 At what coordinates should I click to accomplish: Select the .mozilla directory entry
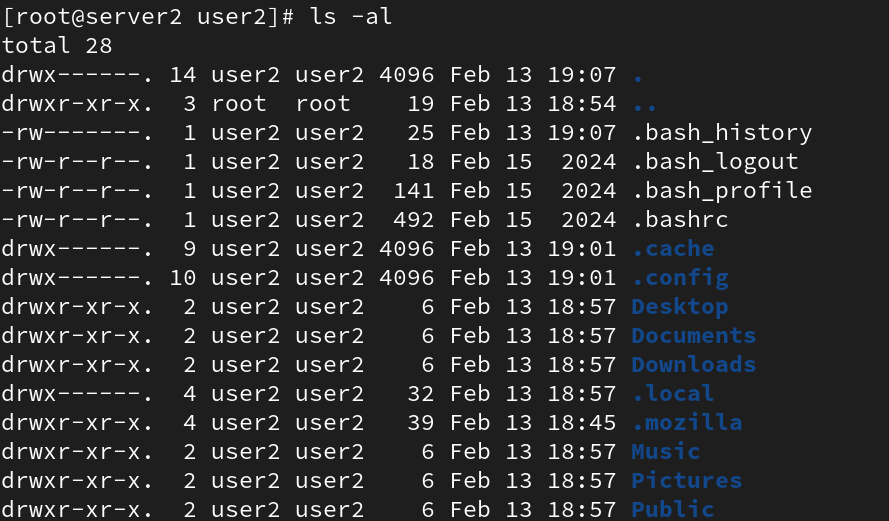[687, 423]
